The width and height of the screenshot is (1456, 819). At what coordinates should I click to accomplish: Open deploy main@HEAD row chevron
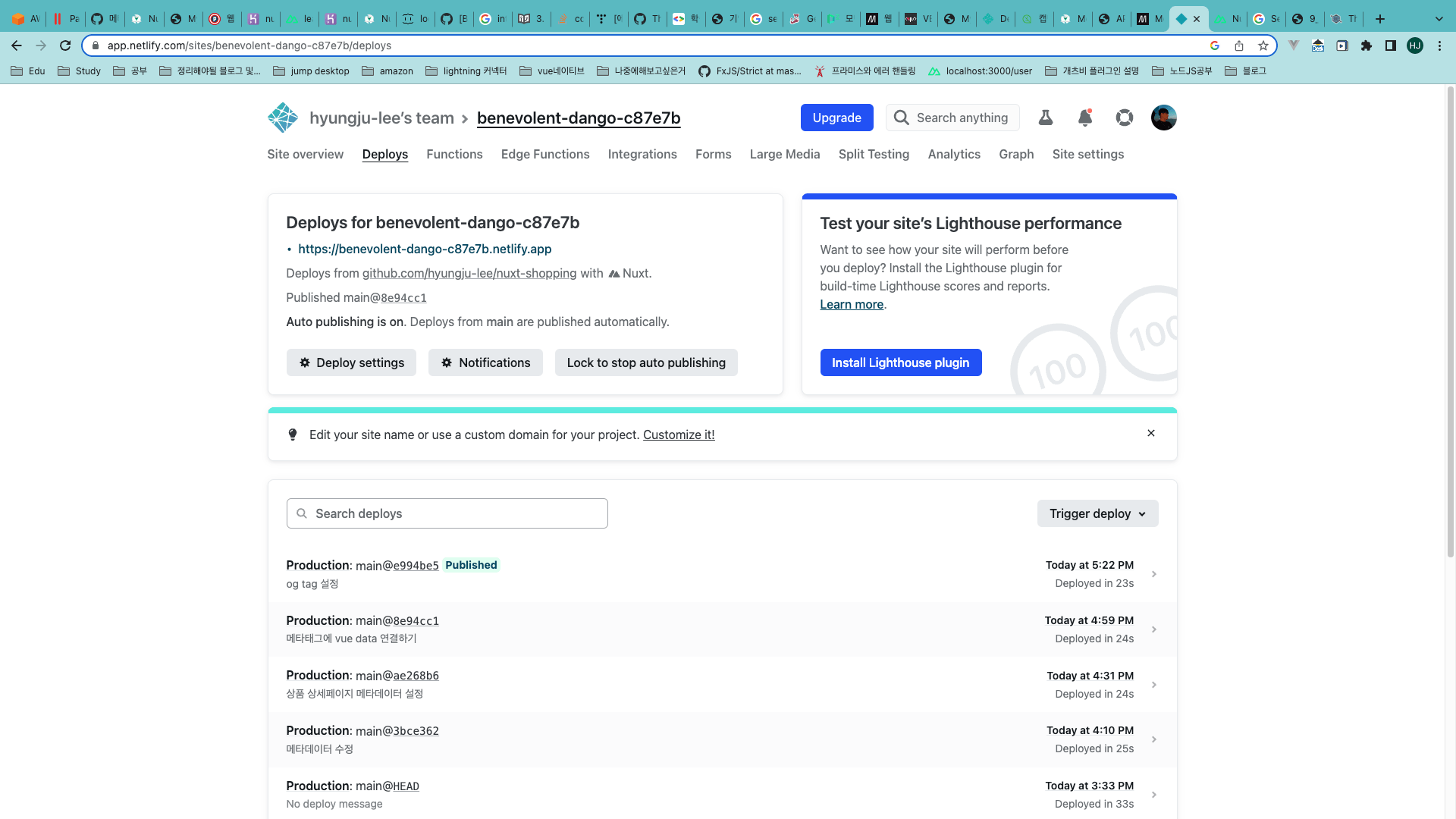[1154, 795]
